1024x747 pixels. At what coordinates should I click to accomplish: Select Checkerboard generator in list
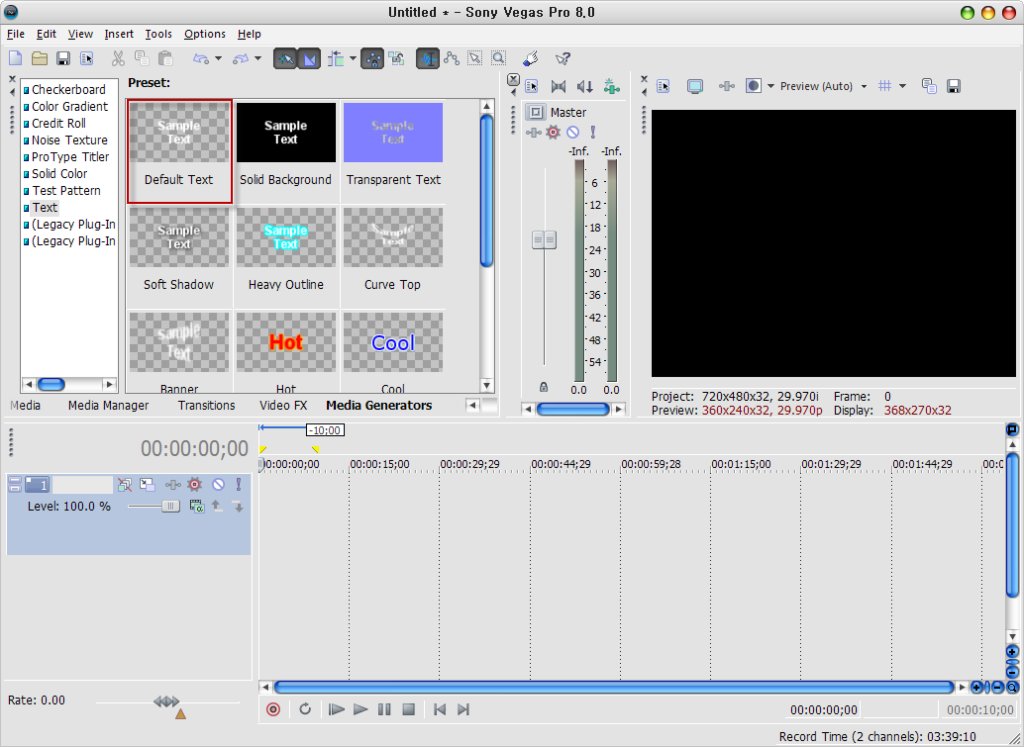tap(68, 89)
